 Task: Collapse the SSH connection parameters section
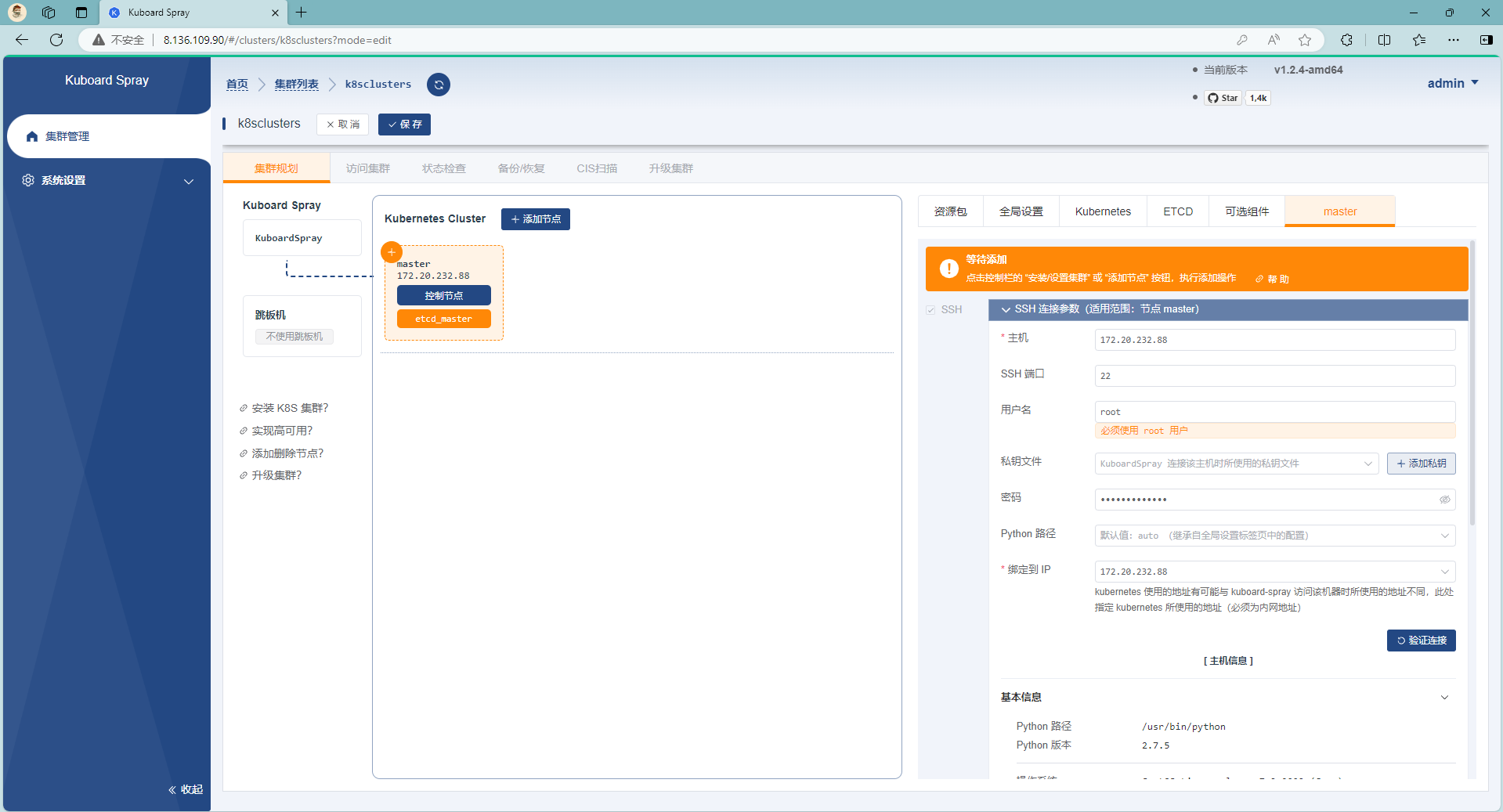[x=1006, y=309]
